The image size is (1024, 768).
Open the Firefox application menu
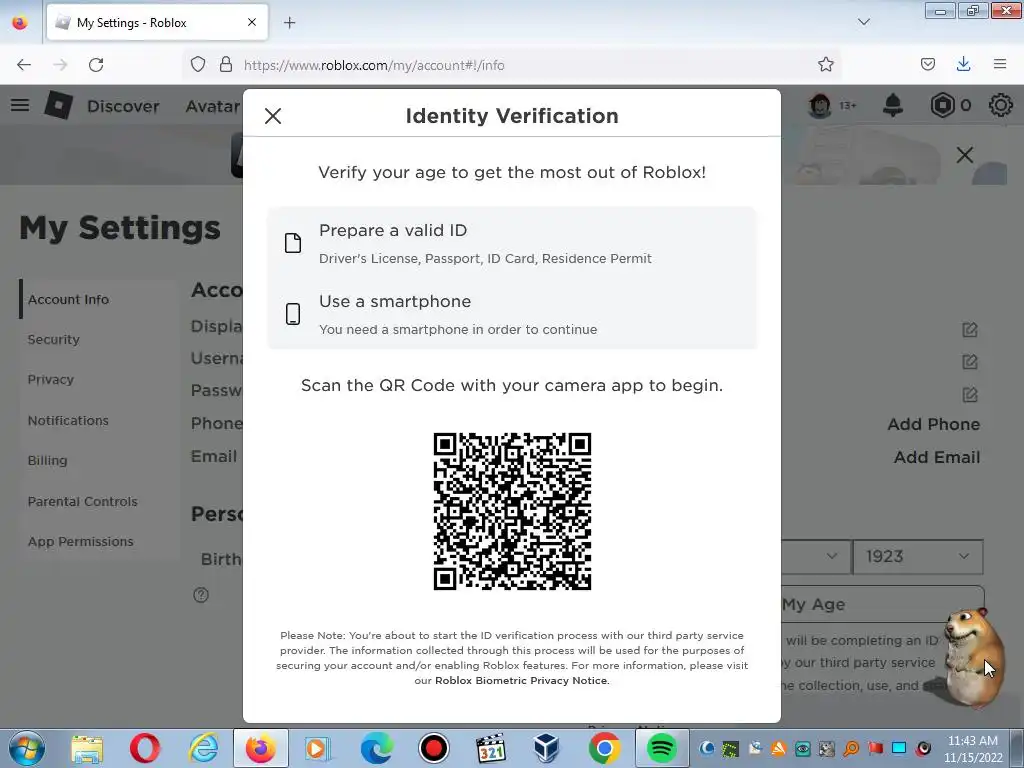click(x=1000, y=65)
